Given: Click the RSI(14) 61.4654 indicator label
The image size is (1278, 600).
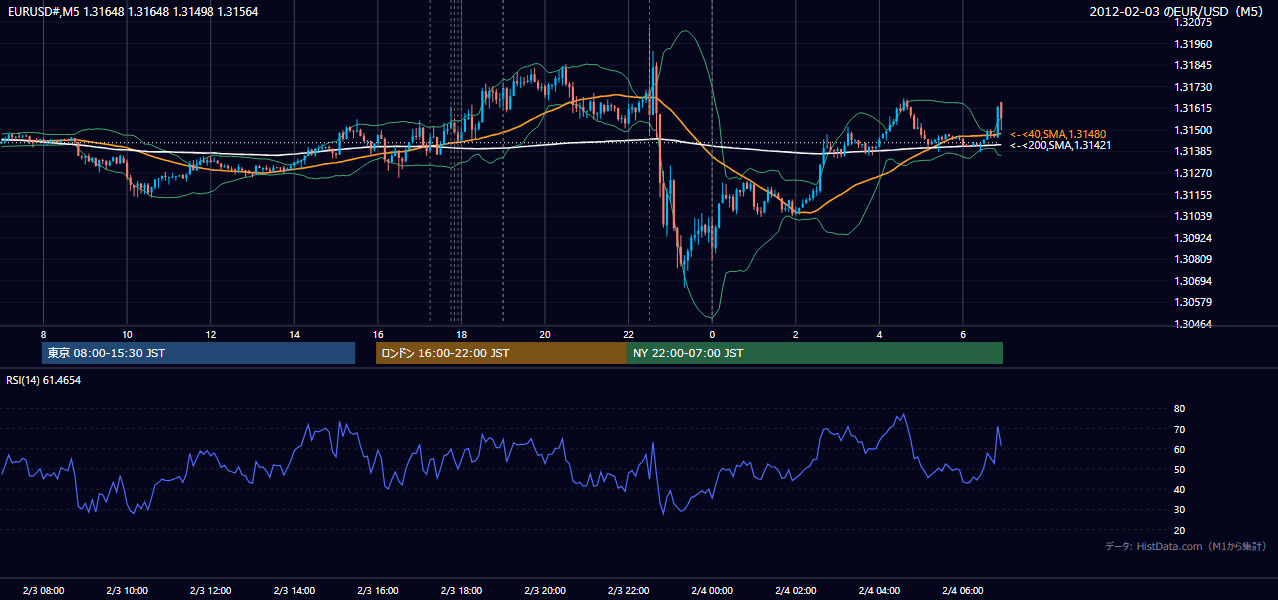Looking at the screenshot, I should coord(44,380).
